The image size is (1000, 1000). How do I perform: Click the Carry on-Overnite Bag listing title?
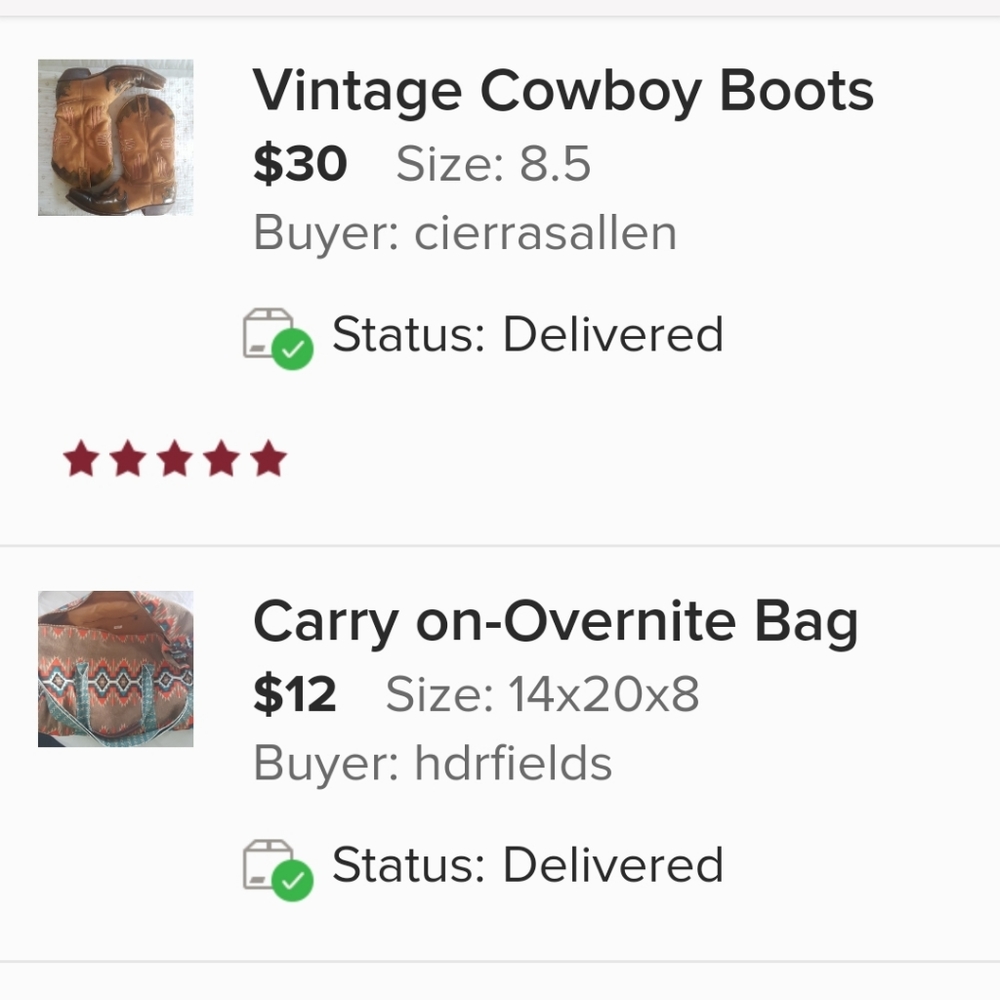555,622
